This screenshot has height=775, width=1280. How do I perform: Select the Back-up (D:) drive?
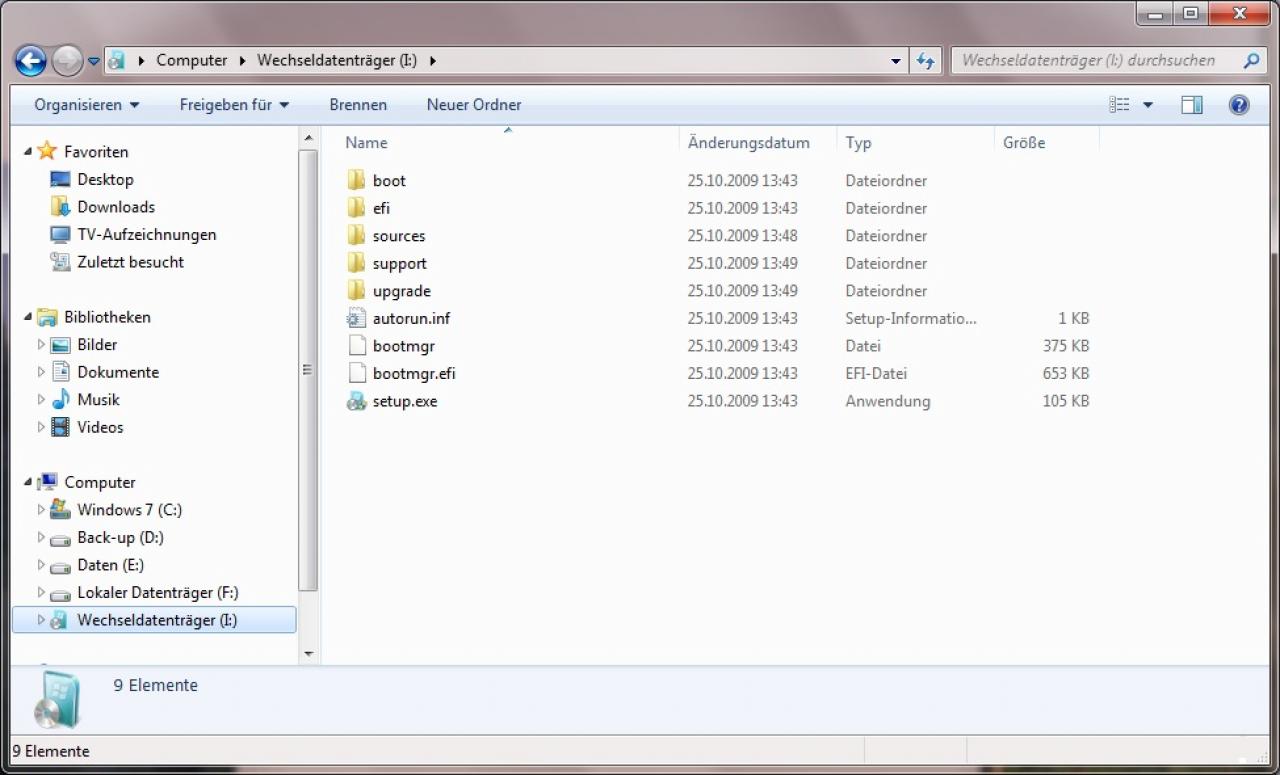tap(120, 537)
